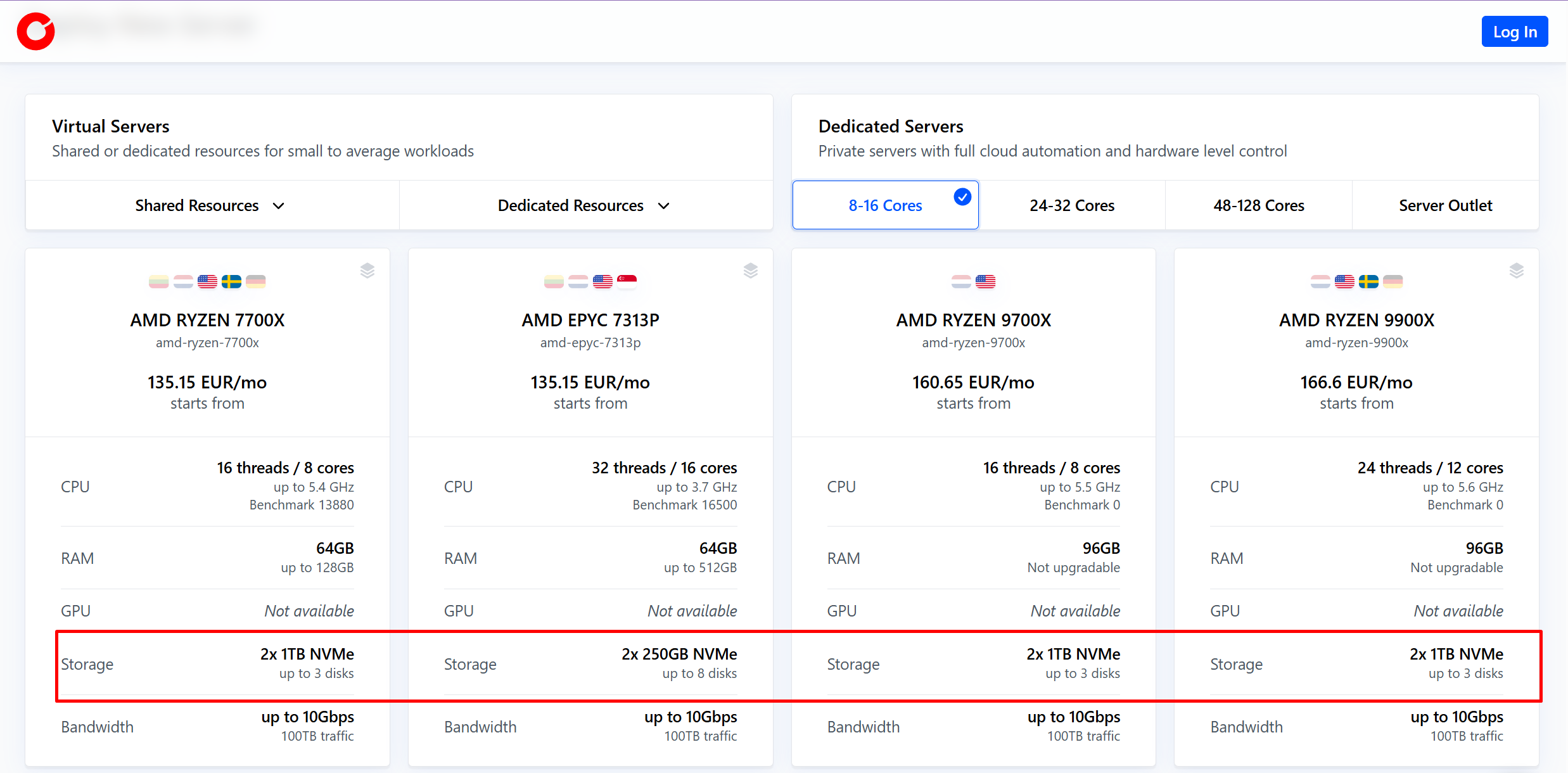The width and height of the screenshot is (1568, 773).
Task: Open the AMD RYZEN 9700X server title
Action: click(x=973, y=320)
